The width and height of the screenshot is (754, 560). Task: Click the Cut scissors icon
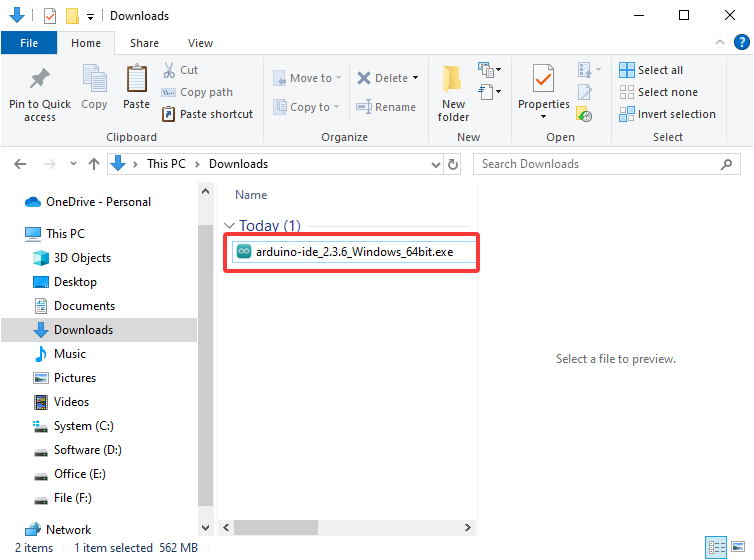[x=169, y=70]
